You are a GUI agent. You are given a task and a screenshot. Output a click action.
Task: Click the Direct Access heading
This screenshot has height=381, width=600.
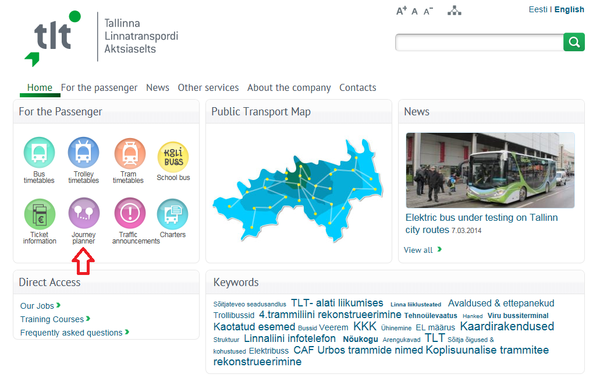(49, 282)
